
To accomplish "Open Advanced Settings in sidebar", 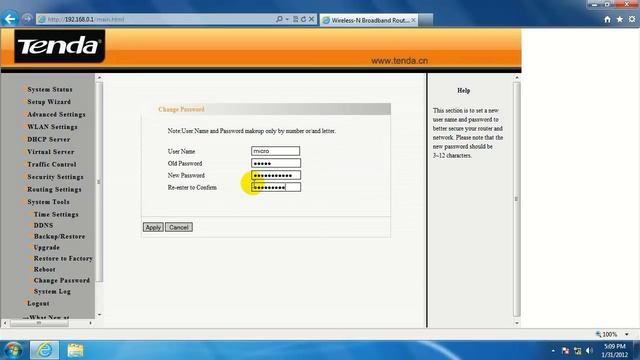I will click(56, 115).
